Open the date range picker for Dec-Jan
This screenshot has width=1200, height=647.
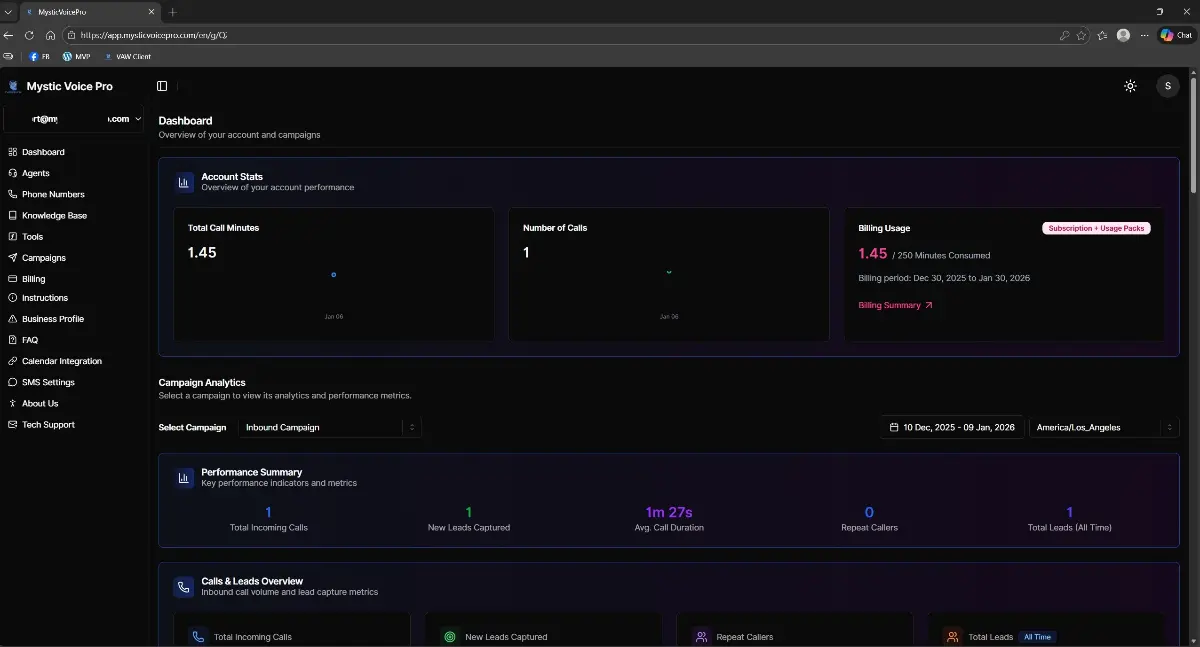click(951, 427)
